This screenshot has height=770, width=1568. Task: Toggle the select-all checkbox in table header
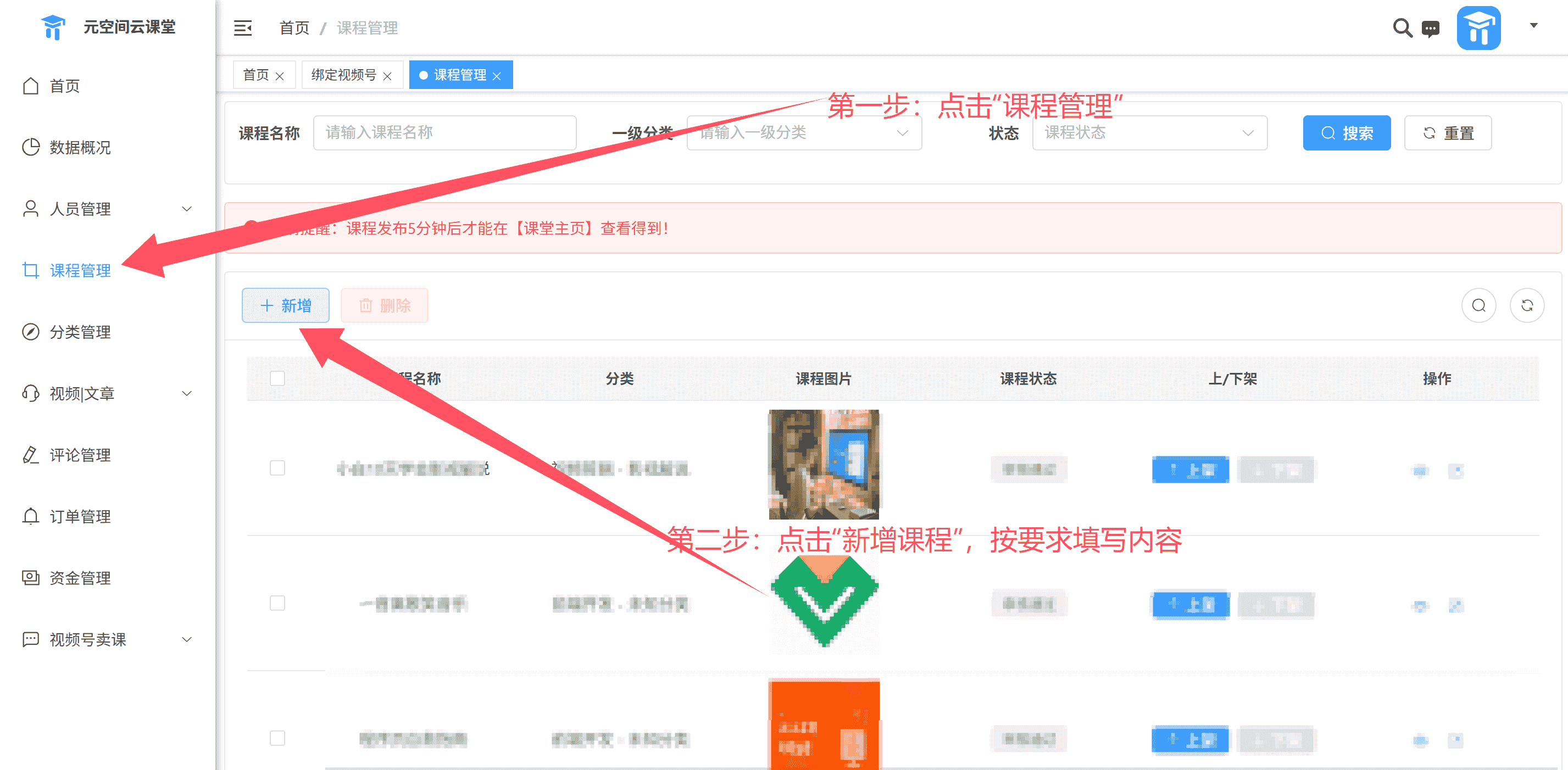277,378
